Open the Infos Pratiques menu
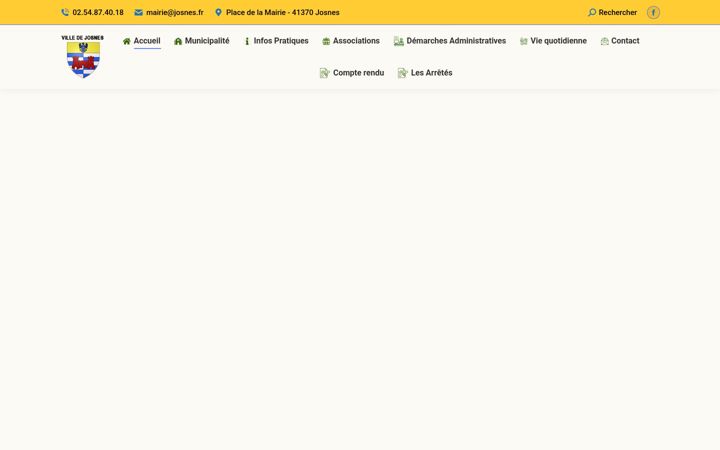 (281, 41)
